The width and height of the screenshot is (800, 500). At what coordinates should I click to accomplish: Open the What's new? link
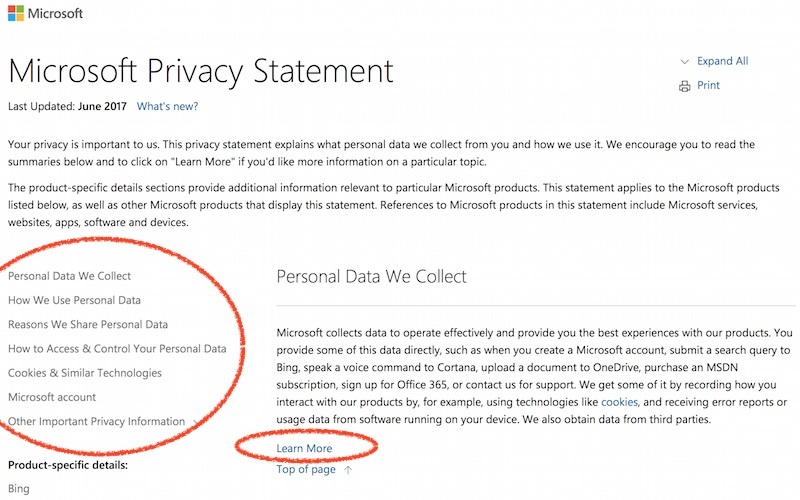pos(167,106)
